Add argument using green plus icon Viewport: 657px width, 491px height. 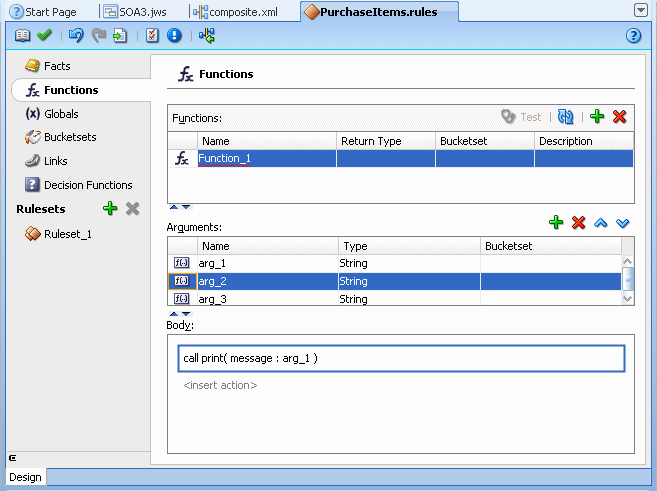tap(556, 222)
